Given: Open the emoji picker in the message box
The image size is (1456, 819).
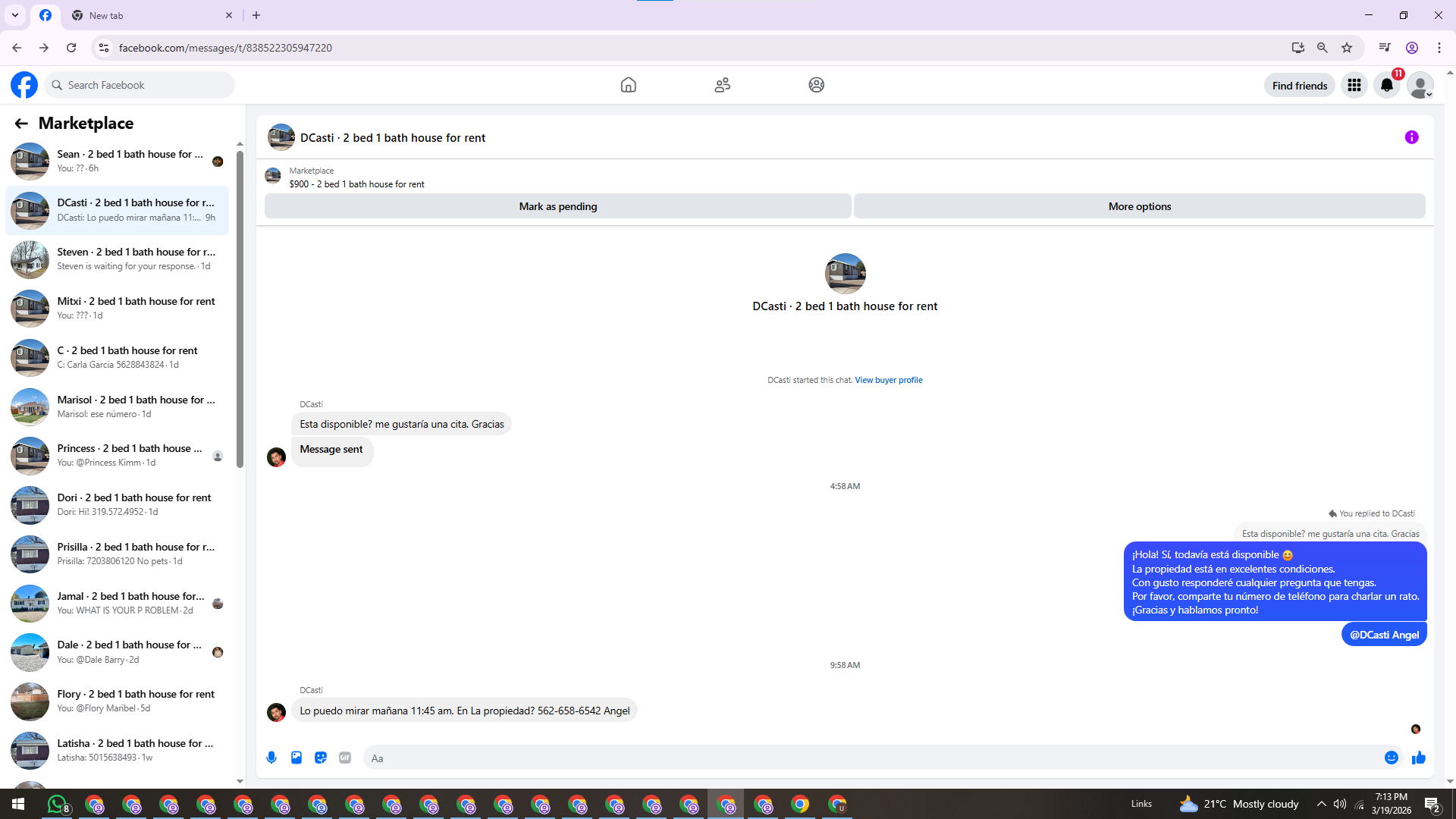Looking at the screenshot, I should click(x=1391, y=758).
